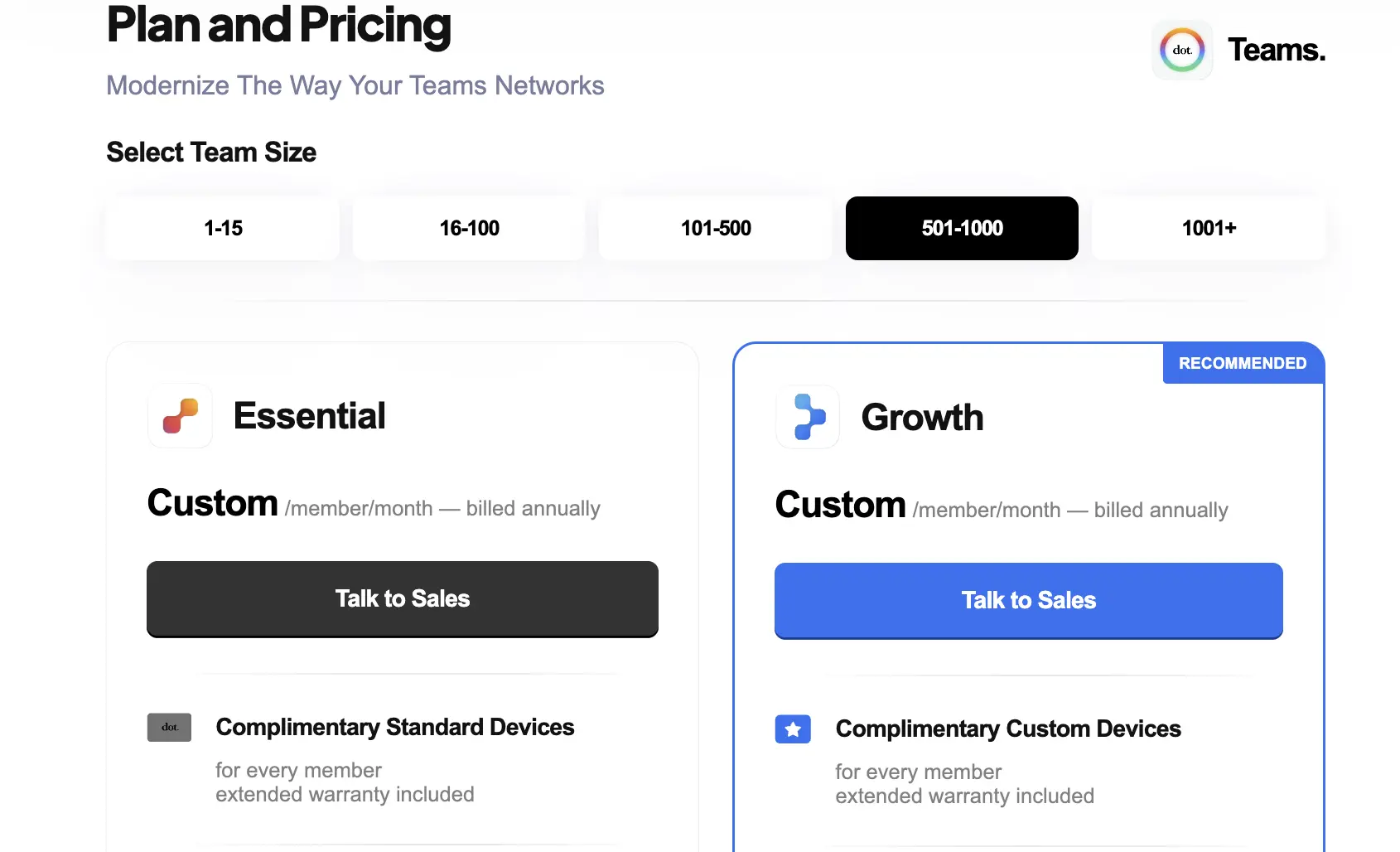
Task: Click the Select Team Size label
Action: click(x=210, y=152)
